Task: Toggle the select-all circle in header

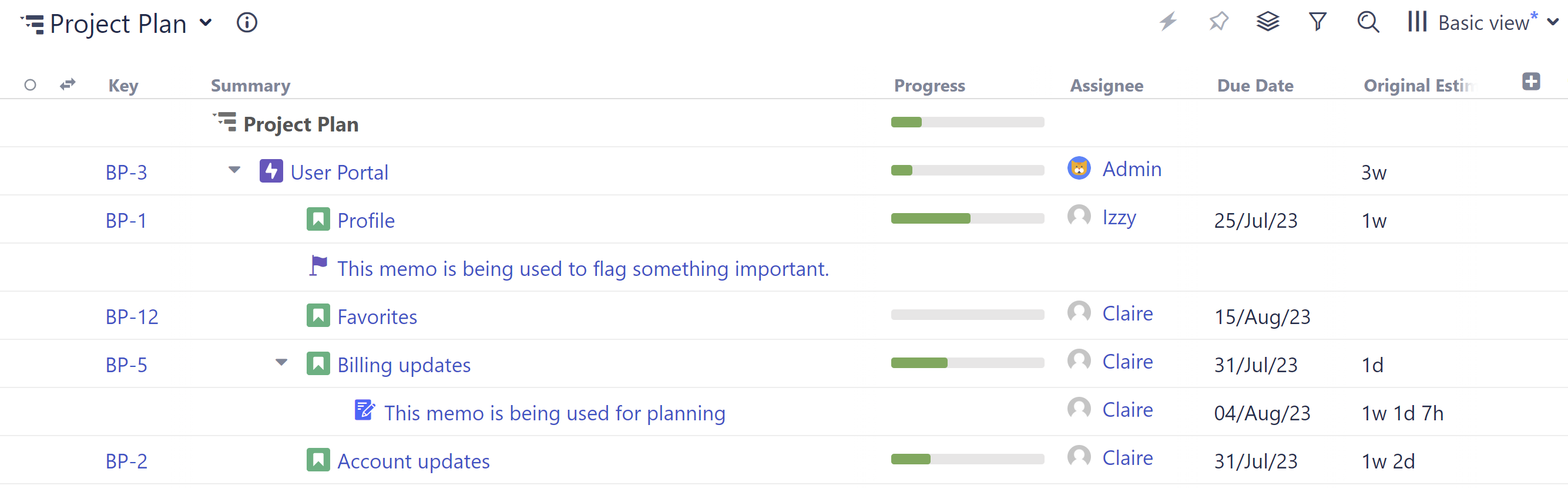Action: (x=30, y=85)
